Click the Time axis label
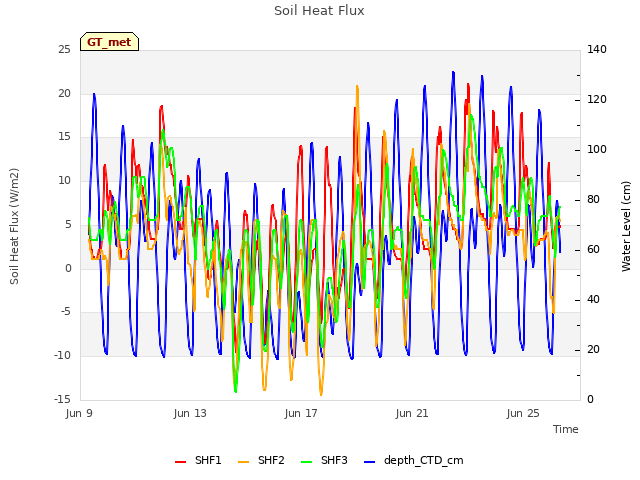The image size is (640, 480). tap(566, 429)
